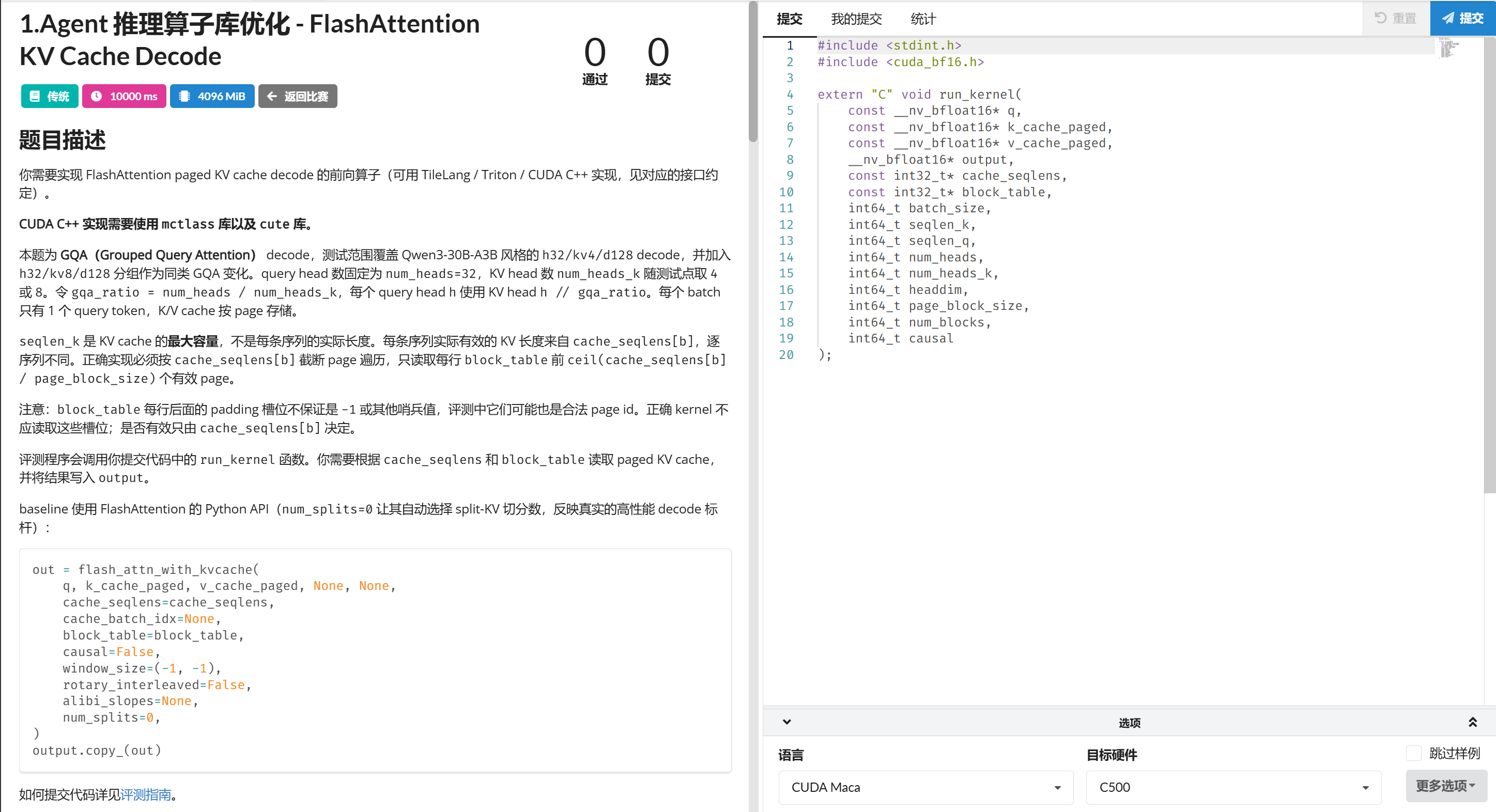Click the 语言 field label
The width and height of the screenshot is (1496, 812).
(791, 755)
